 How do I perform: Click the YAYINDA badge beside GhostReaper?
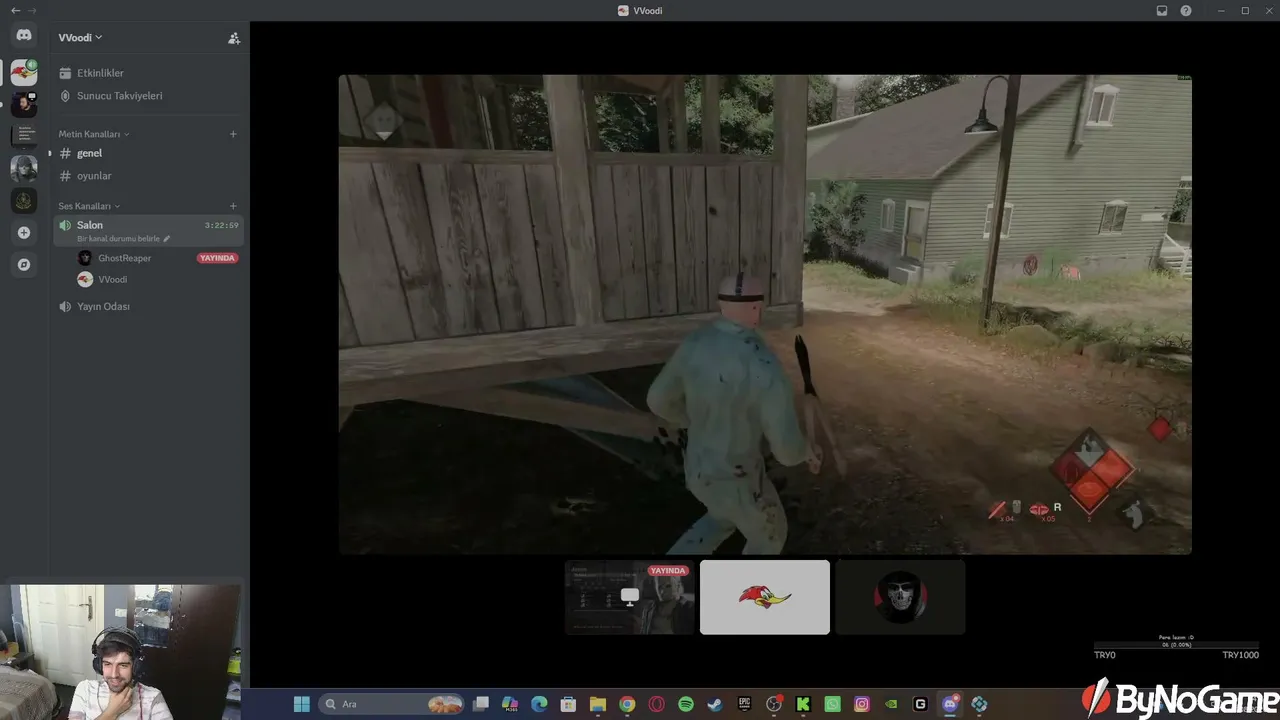coord(217,258)
